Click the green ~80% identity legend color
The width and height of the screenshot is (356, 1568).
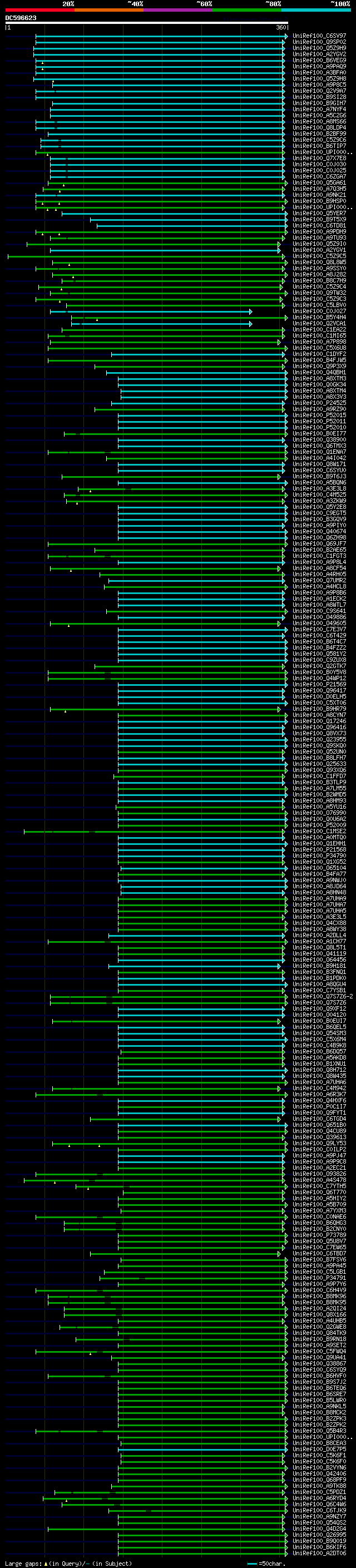pyautogui.click(x=247, y=10)
